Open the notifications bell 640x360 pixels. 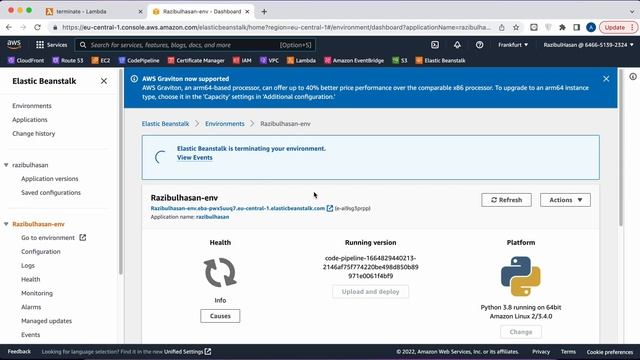click(x=457, y=45)
